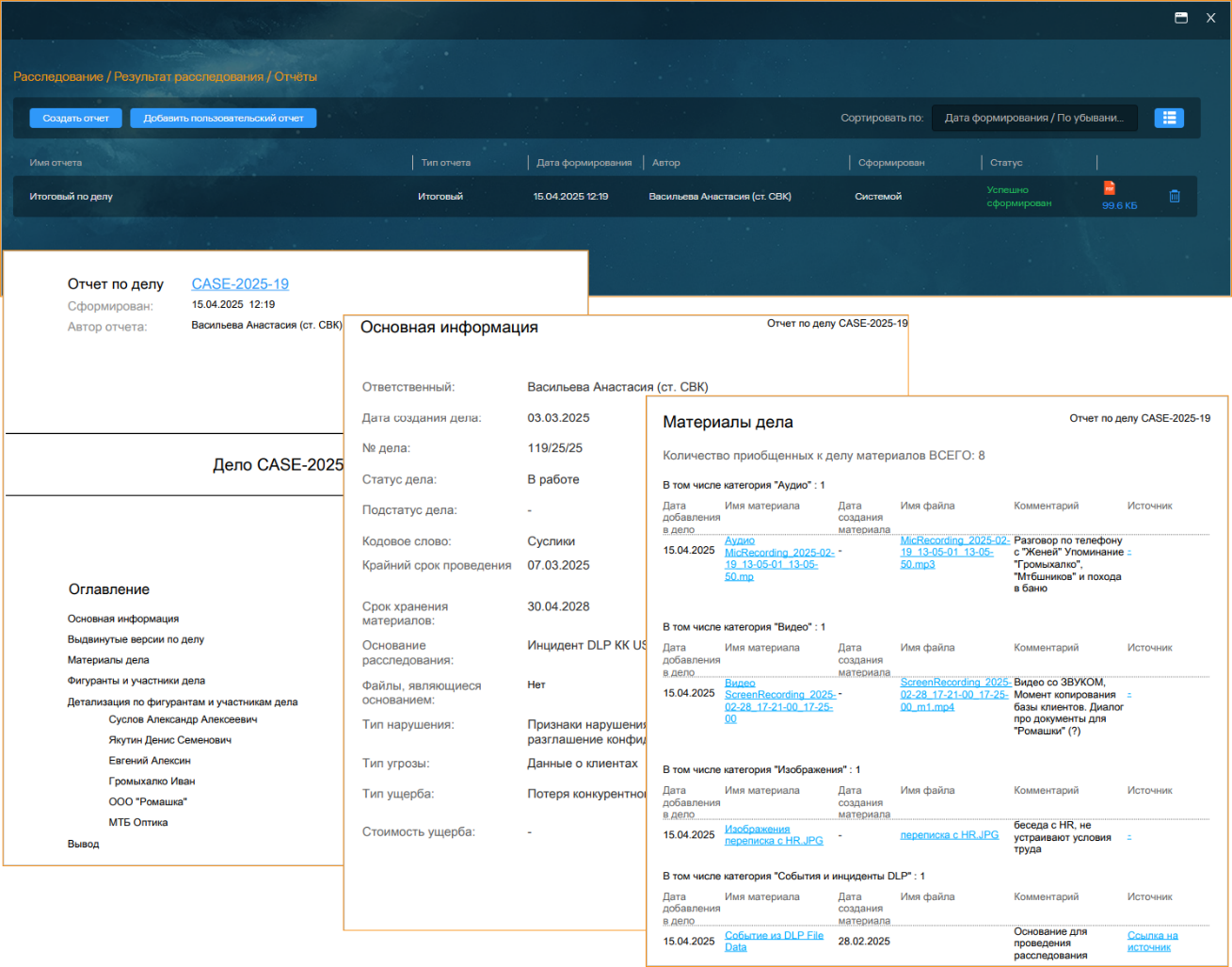Viewport: 1232px width, 967px height.
Task: Click the Тип отчета column header
Action: coord(446,163)
